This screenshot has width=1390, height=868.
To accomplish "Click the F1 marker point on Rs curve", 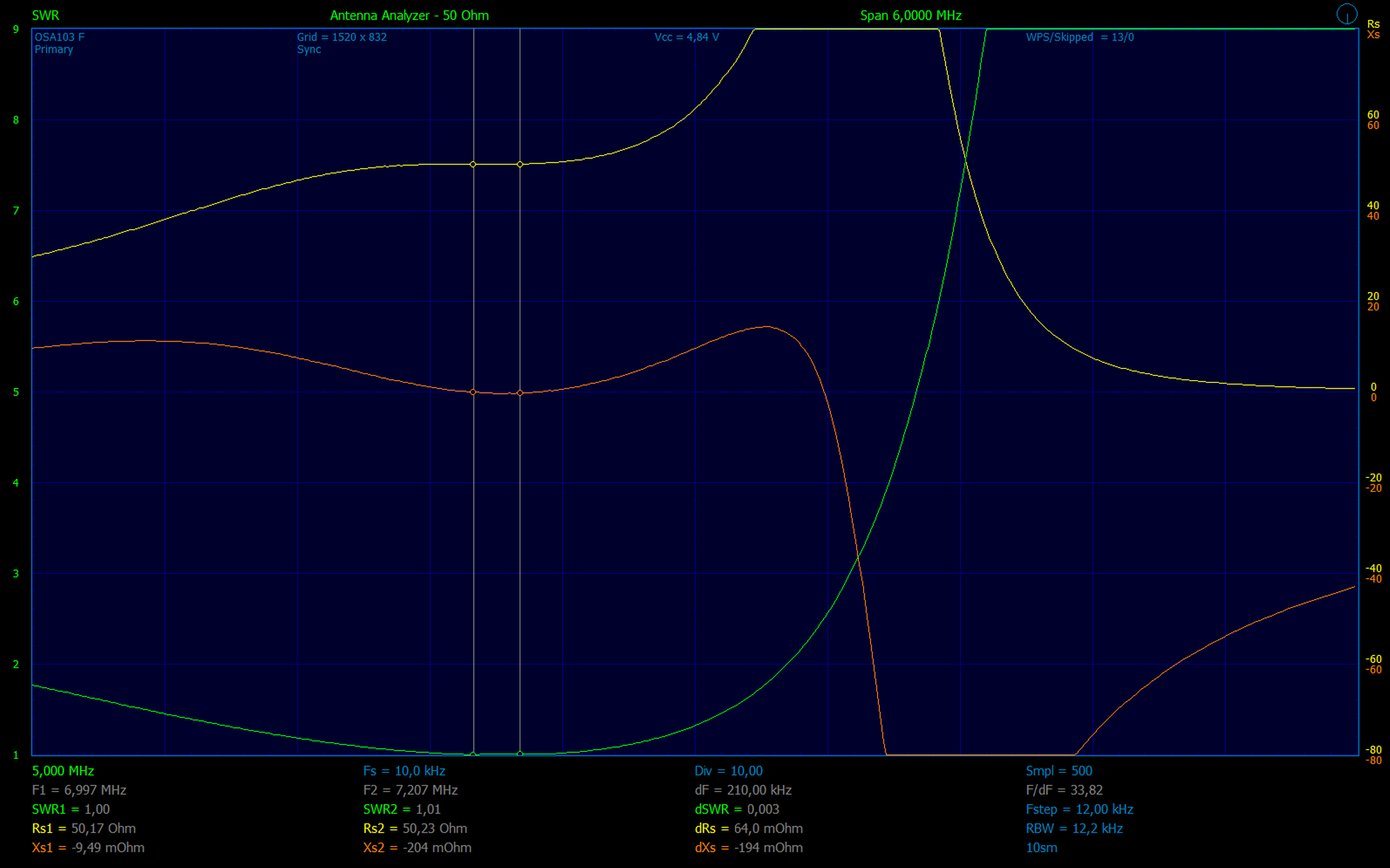I will coord(473,164).
